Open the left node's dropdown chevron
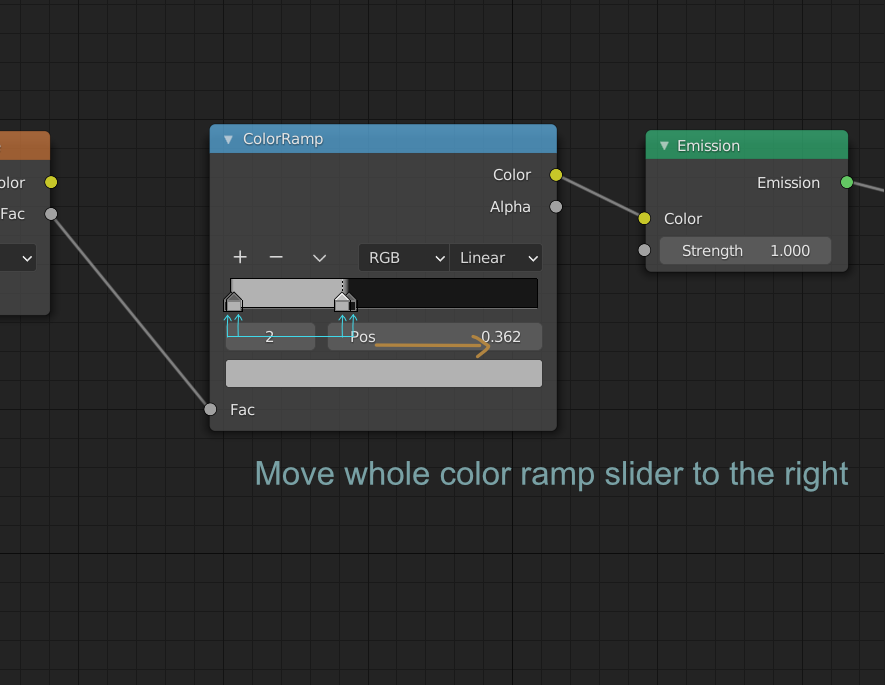 27,258
